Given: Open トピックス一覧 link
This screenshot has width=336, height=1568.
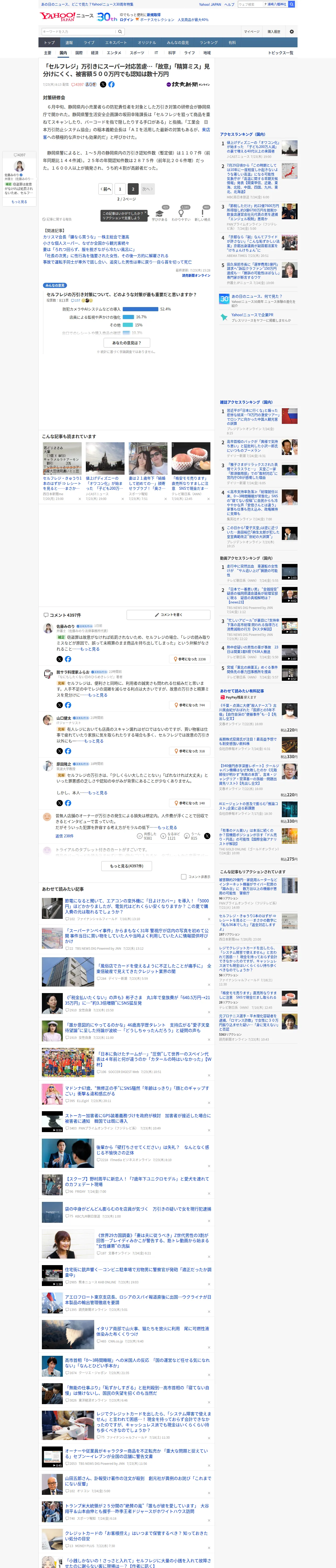Looking at the screenshot, I should coord(281,53).
